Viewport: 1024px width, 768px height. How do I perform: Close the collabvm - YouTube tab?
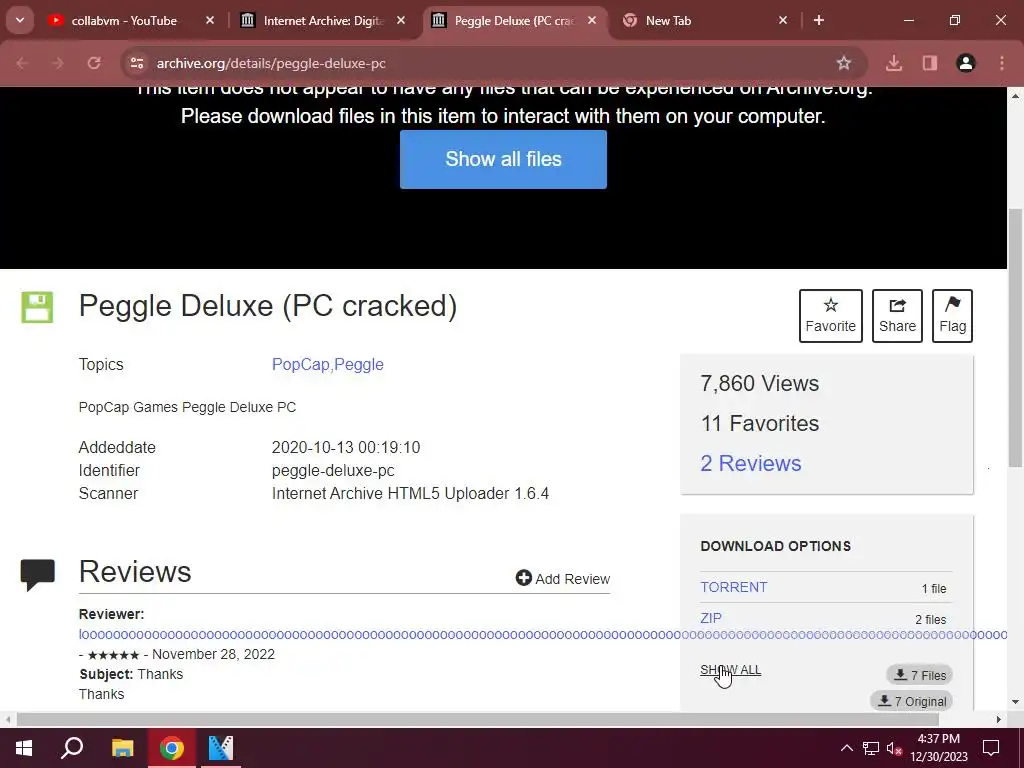pos(210,21)
